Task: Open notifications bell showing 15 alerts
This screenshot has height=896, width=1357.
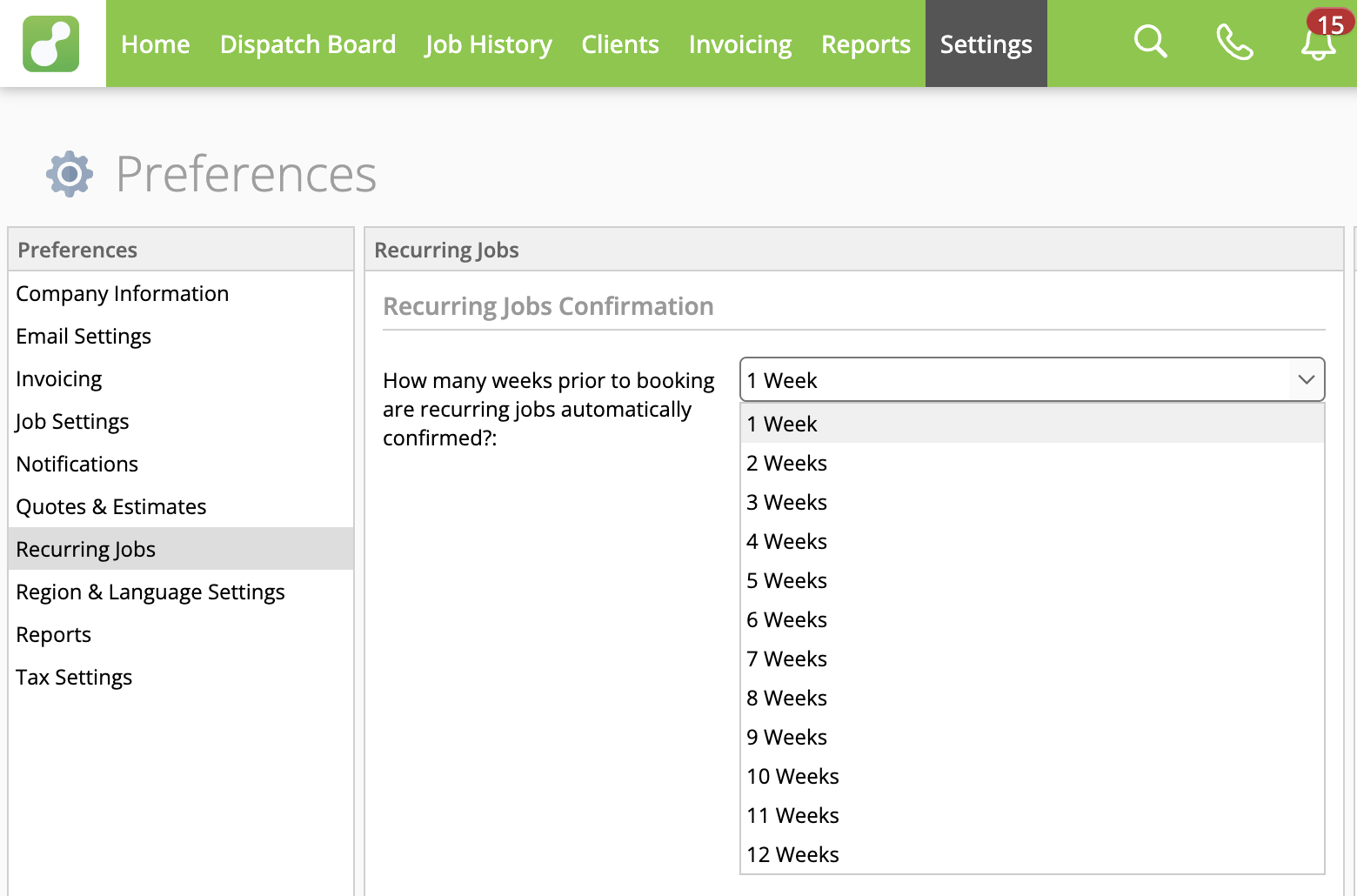Action: point(1319,41)
